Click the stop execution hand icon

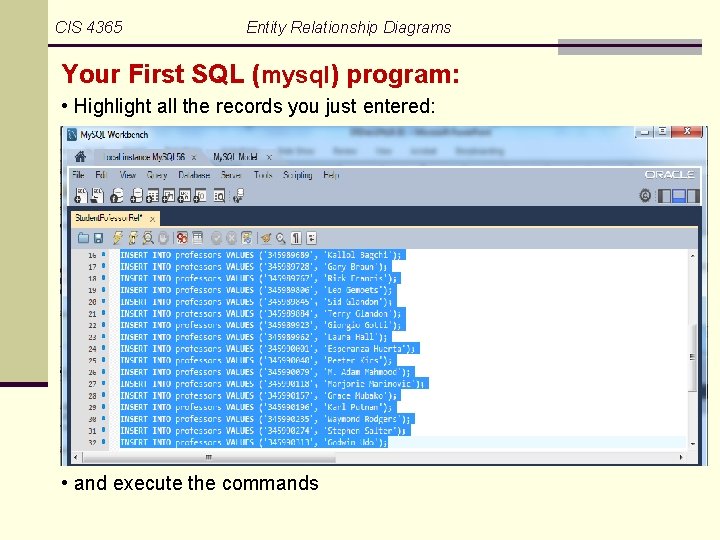pyautogui.click(x=163, y=238)
